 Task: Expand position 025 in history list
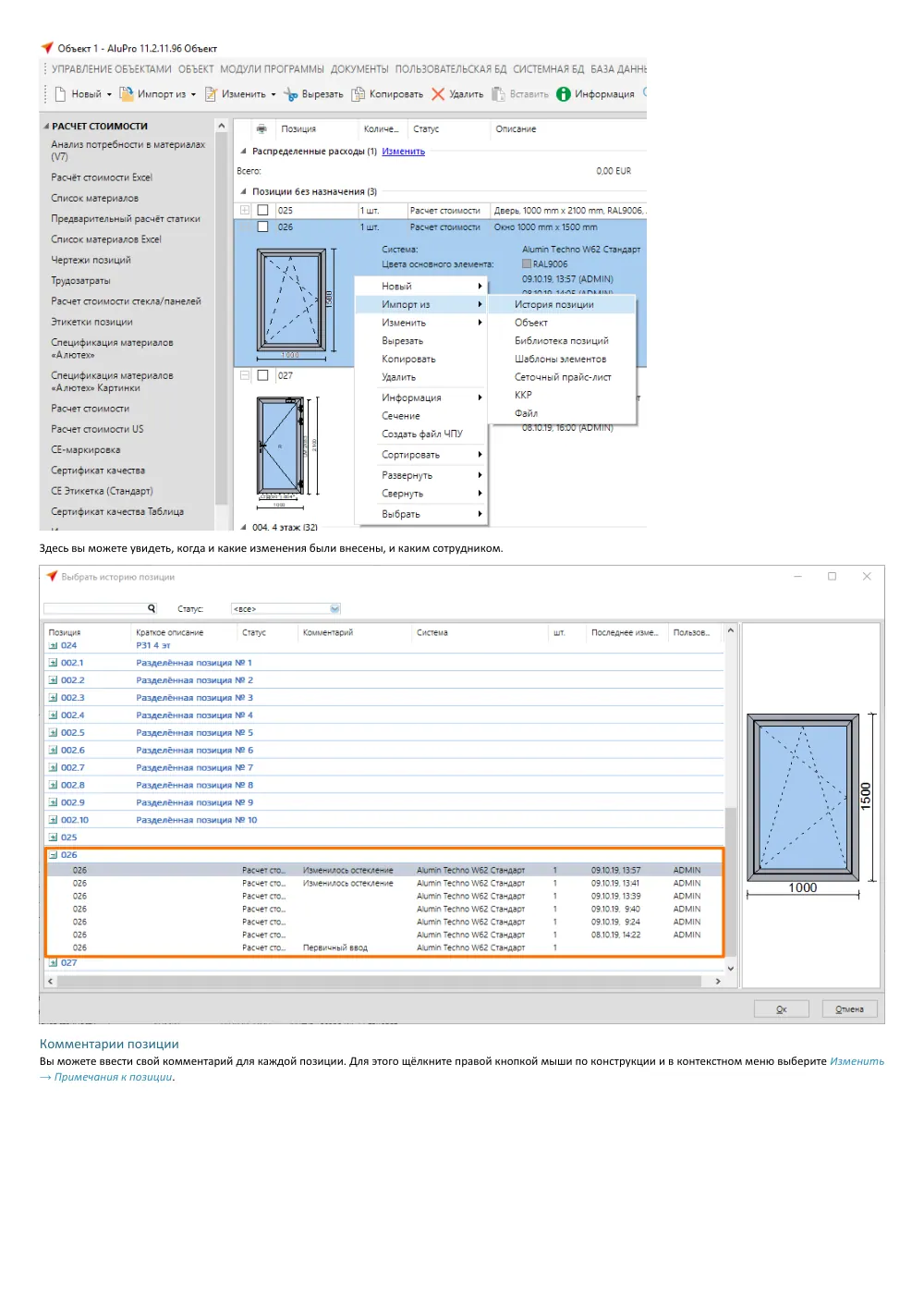[x=53, y=837]
